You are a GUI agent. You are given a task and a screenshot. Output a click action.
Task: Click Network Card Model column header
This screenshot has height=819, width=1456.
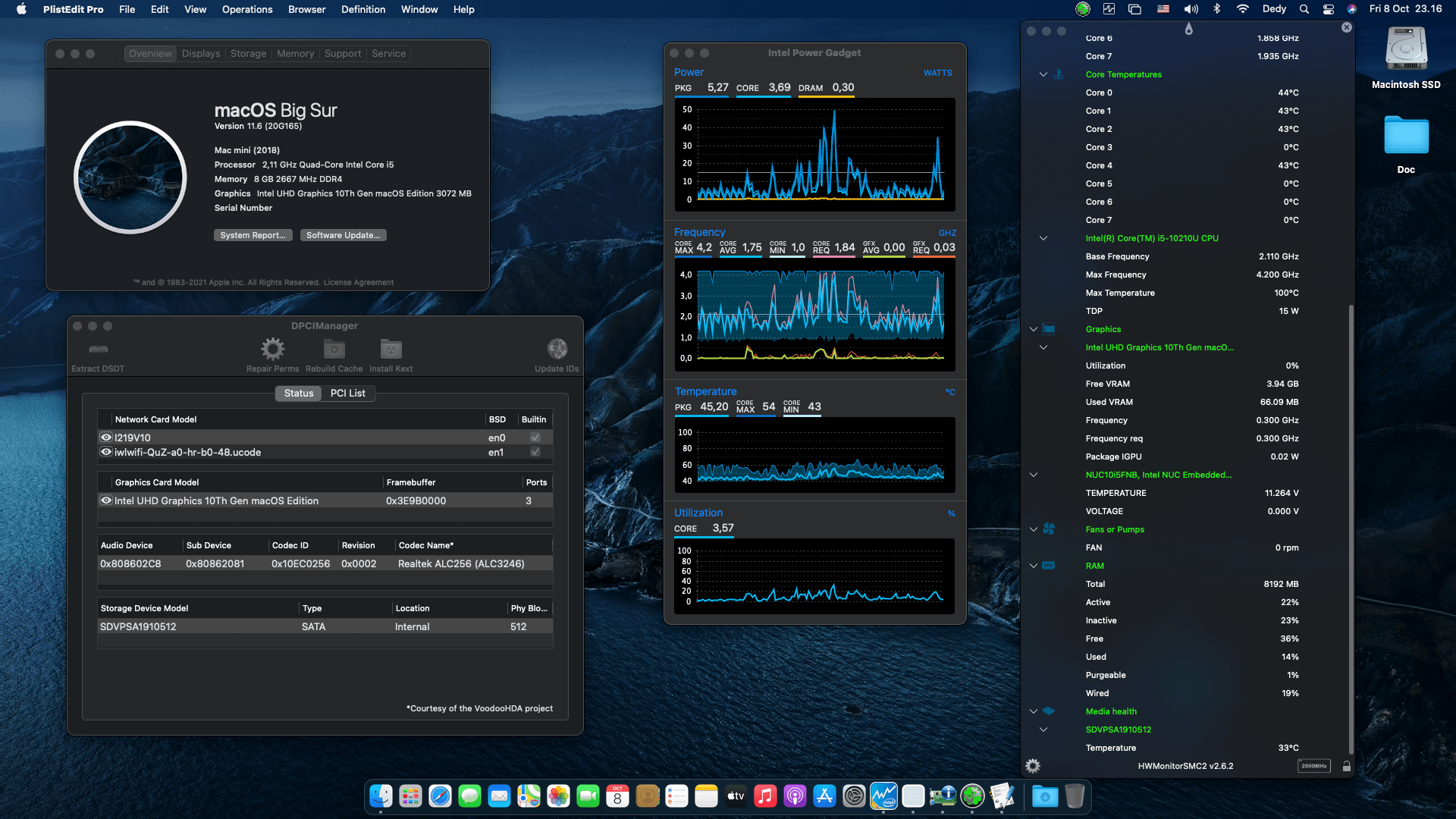pyautogui.click(x=298, y=419)
